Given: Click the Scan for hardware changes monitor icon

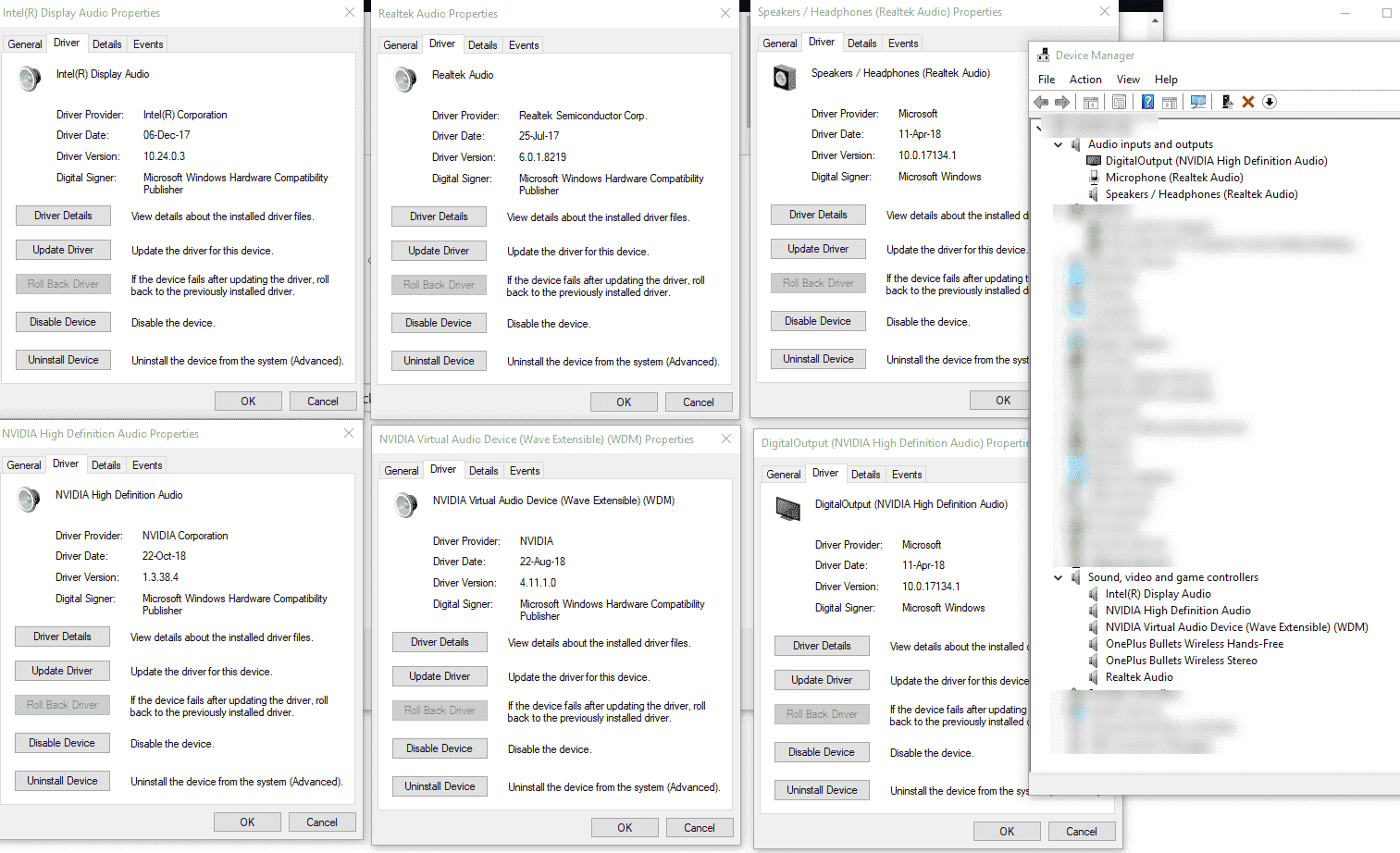Looking at the screenshot, I should pos(1198,102).
